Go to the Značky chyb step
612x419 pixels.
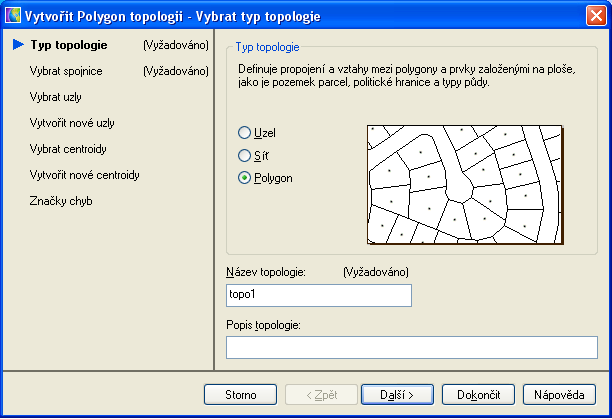pos(61,201)
